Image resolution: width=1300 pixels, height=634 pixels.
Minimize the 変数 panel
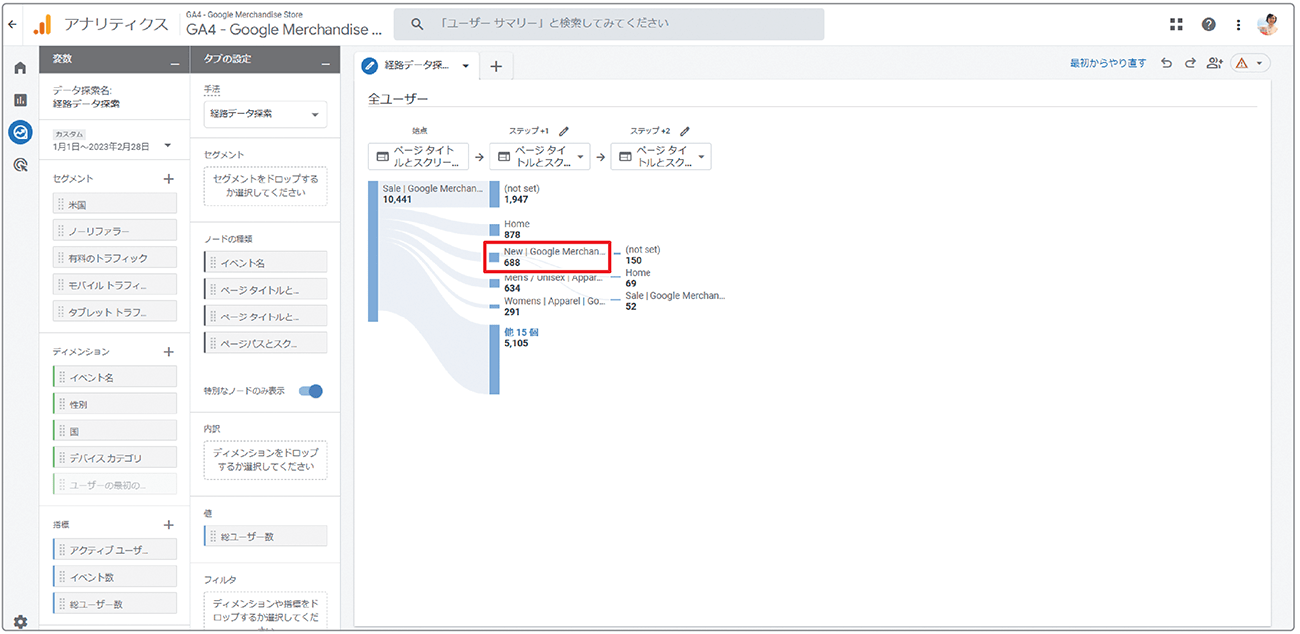click(176, 62)
